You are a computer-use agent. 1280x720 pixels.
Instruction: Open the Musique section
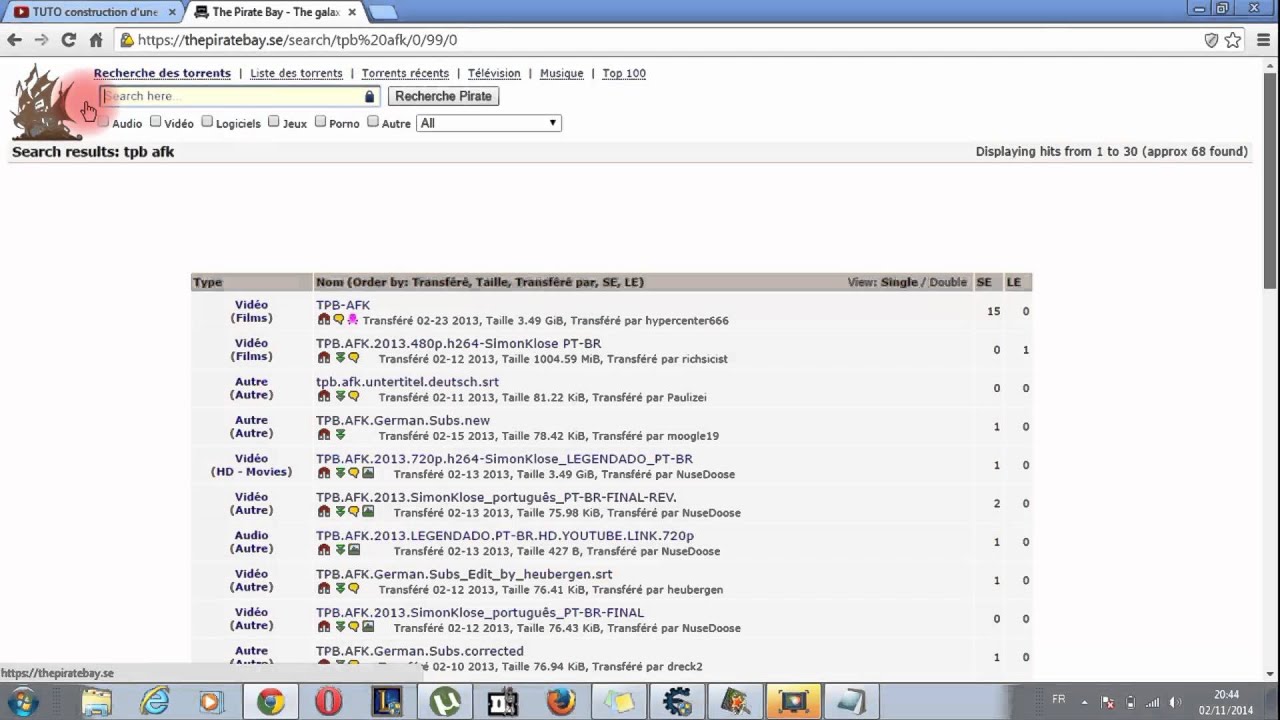click(561, 73)
